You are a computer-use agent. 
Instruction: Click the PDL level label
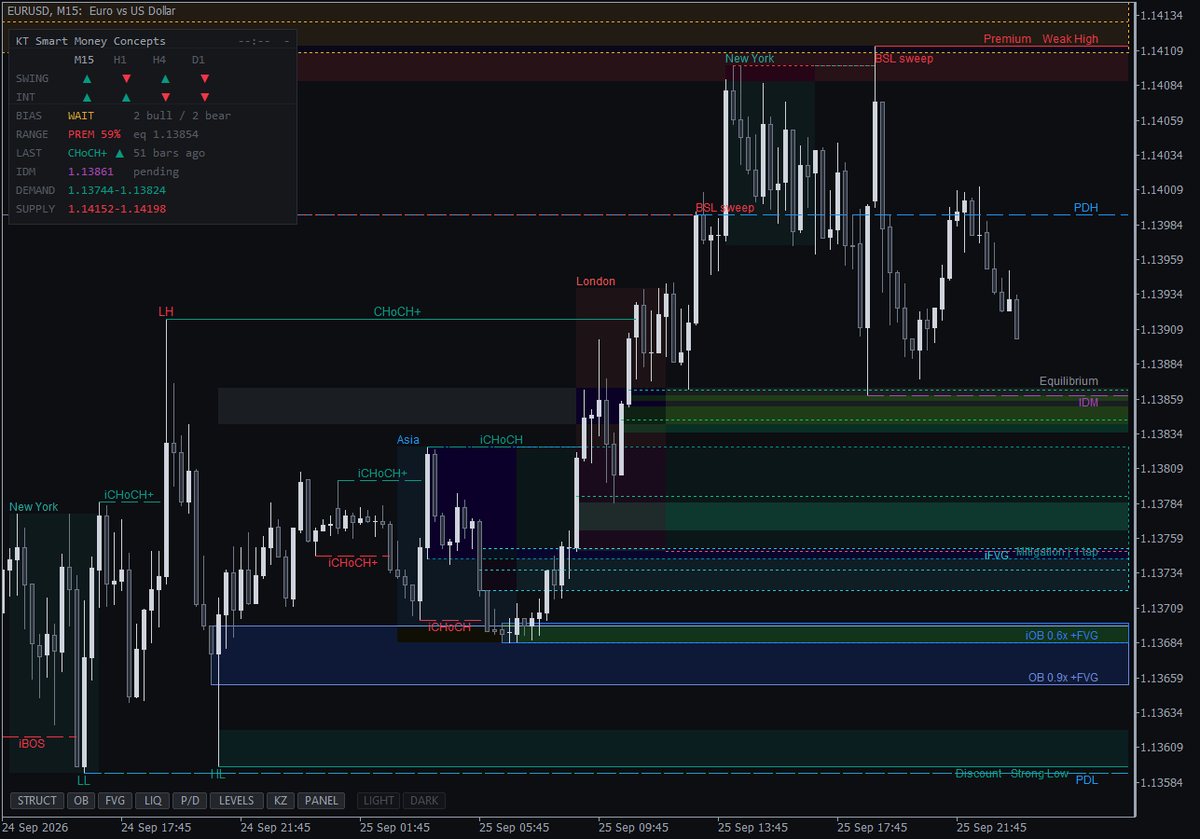click(1086, 780)
